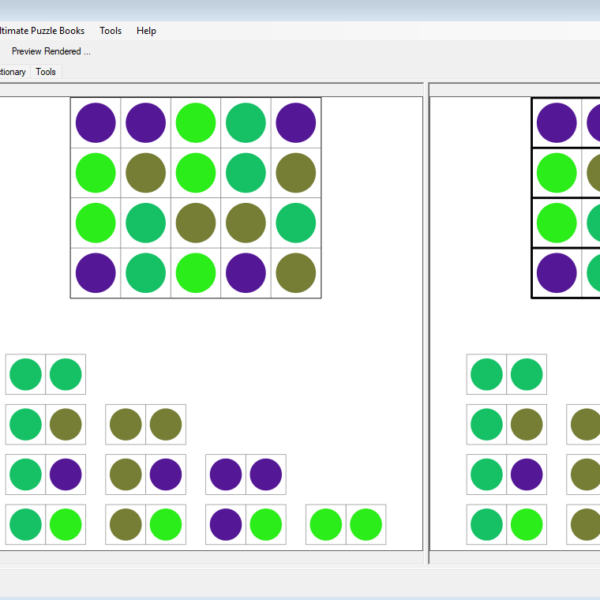The height and width of the screenshot is (600, 600).
Task: Select the olive-olive domino in left panel
Action: pos(145,424)
